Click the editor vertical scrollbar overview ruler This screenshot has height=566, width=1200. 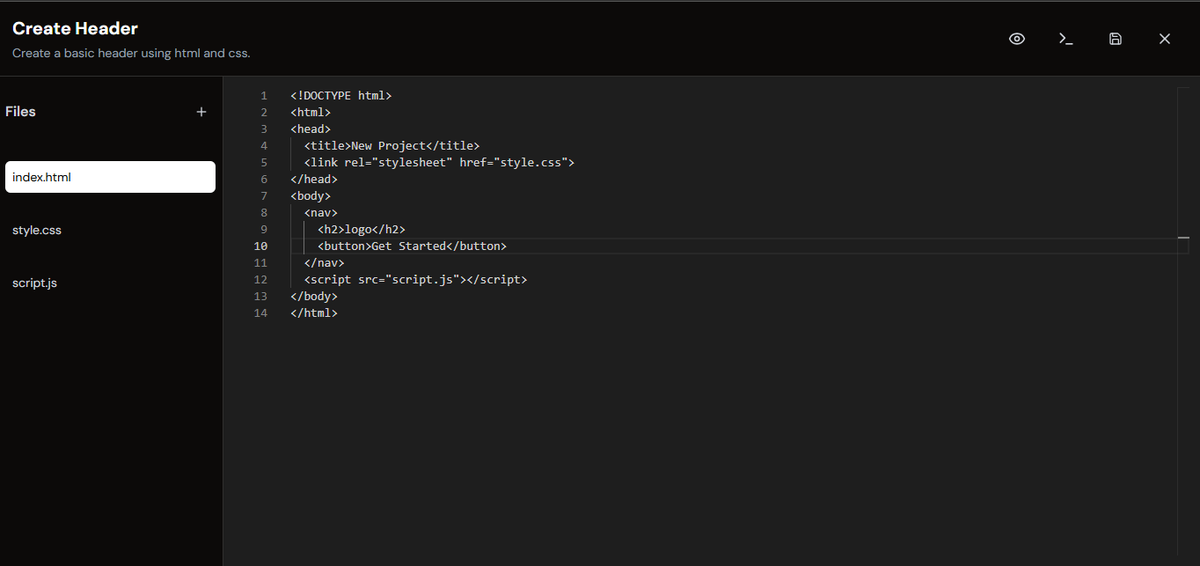click(x=1184, y=320)
